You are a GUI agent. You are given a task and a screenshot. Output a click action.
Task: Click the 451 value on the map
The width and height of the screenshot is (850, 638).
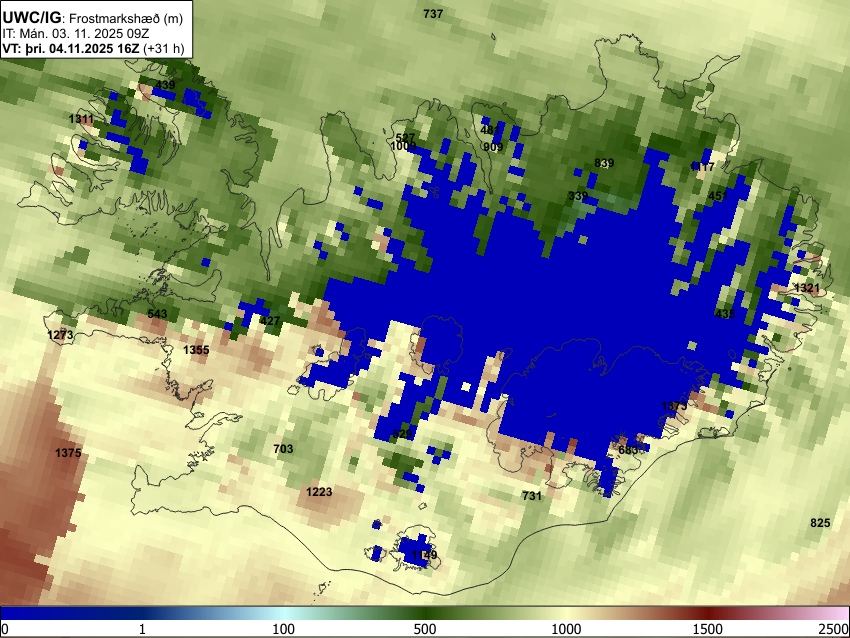tap(718, 196)
